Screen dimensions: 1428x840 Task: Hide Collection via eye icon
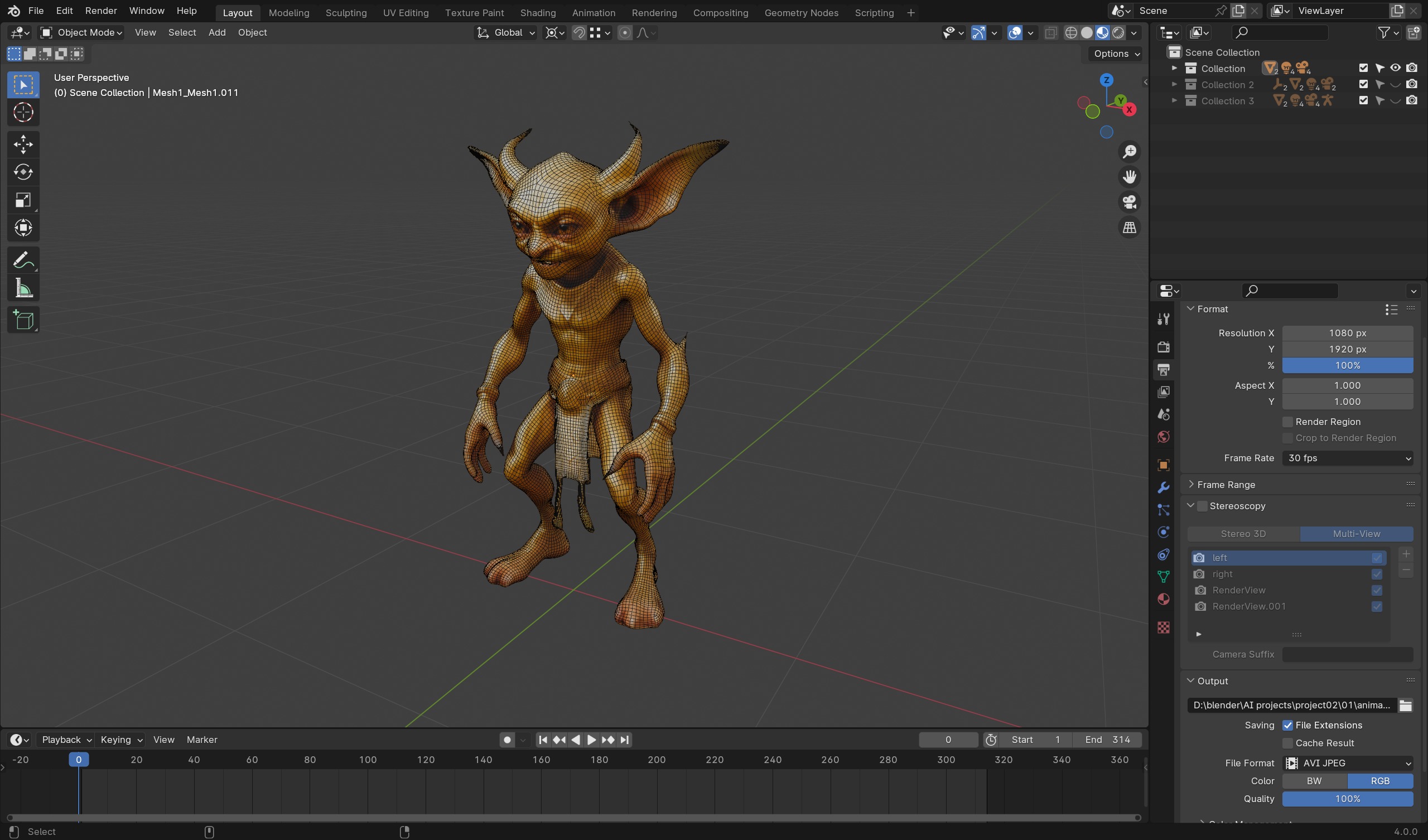click(1395, 68)
